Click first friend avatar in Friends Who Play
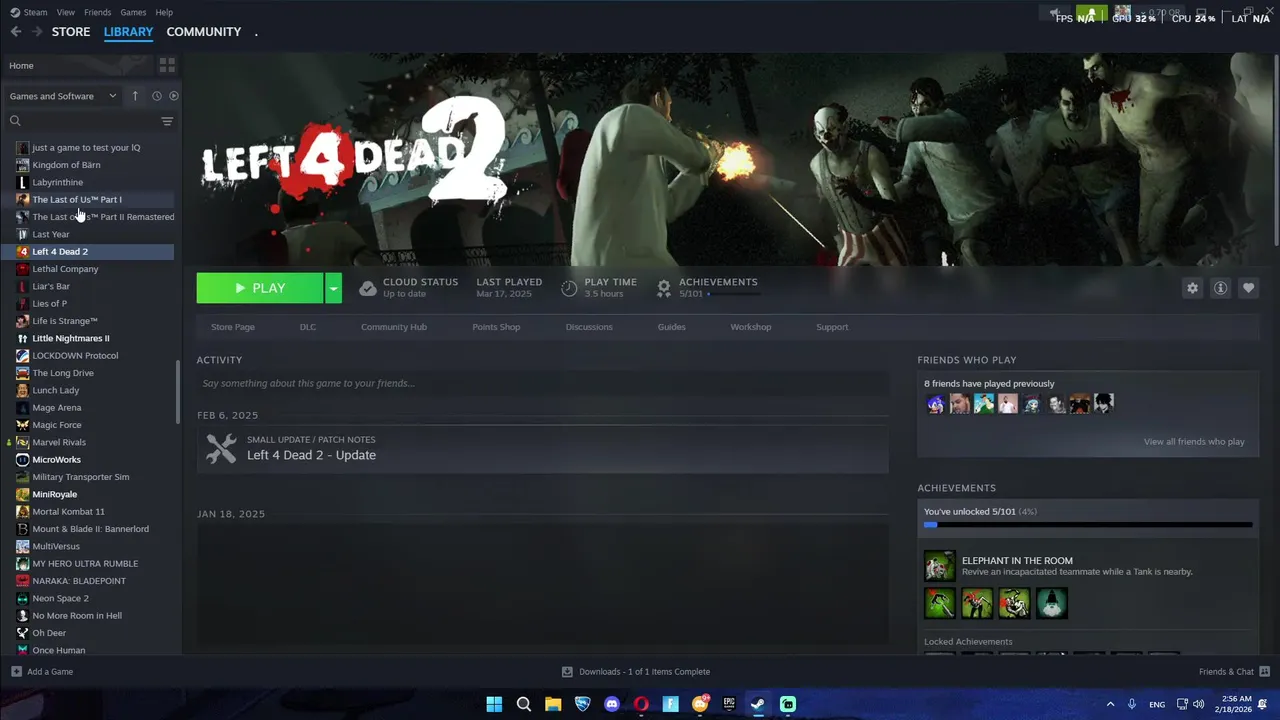 (x=935, y=404)
